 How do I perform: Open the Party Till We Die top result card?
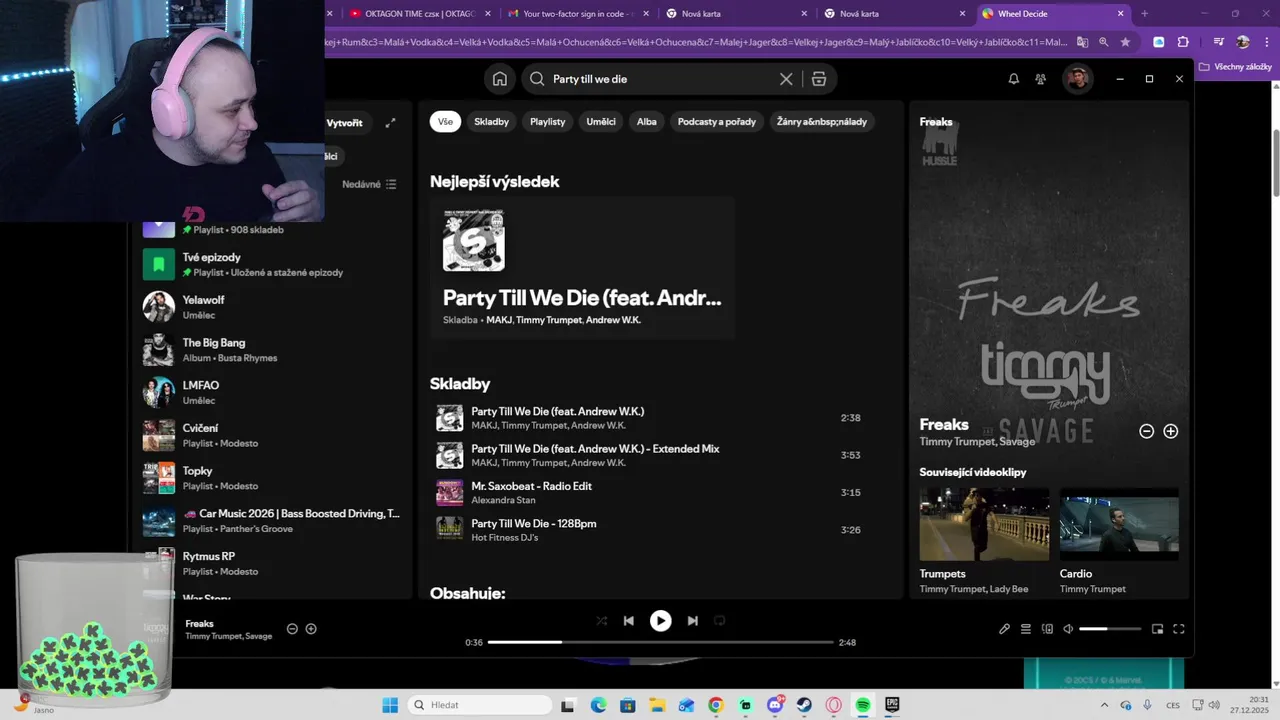583,269
